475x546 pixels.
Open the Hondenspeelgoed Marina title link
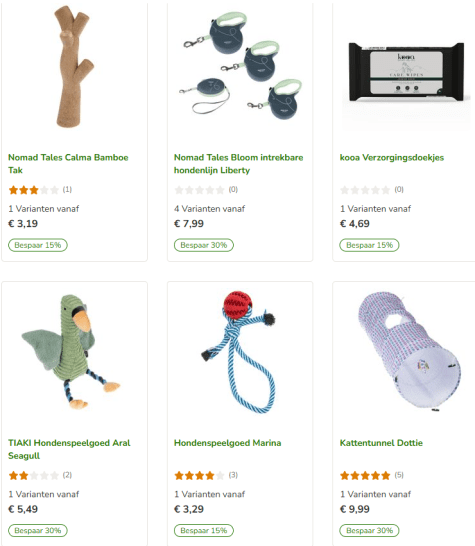point(227,443)
